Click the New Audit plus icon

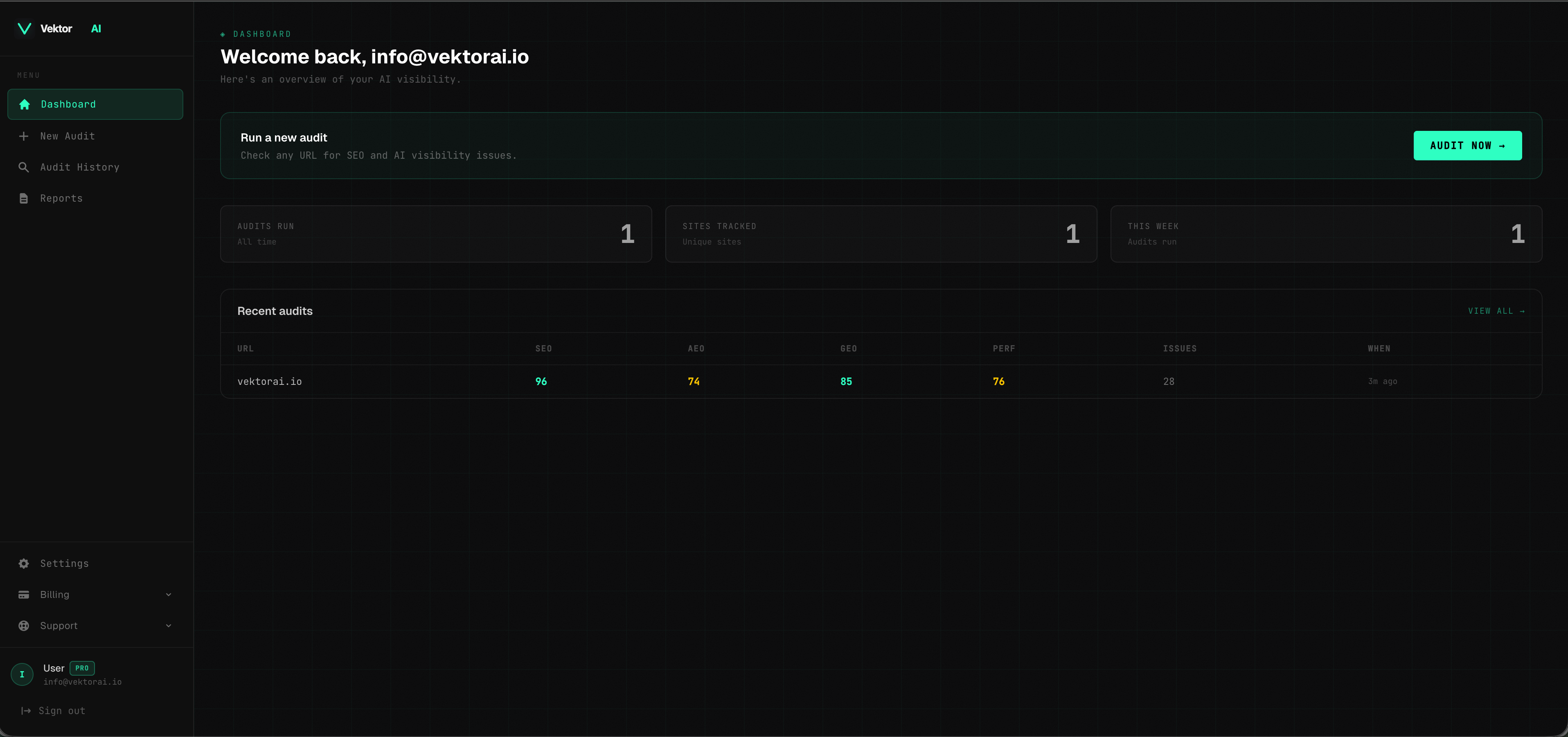(25, 136)
